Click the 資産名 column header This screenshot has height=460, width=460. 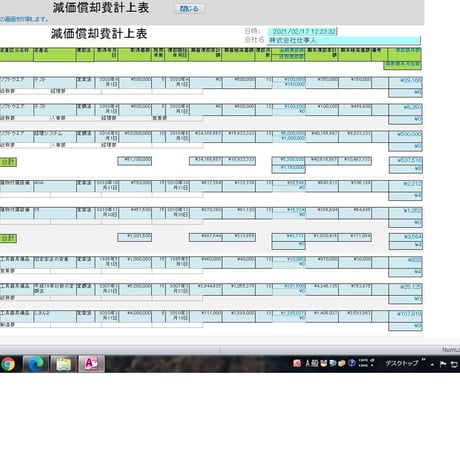pyautogui.click(x=55, y=54)
